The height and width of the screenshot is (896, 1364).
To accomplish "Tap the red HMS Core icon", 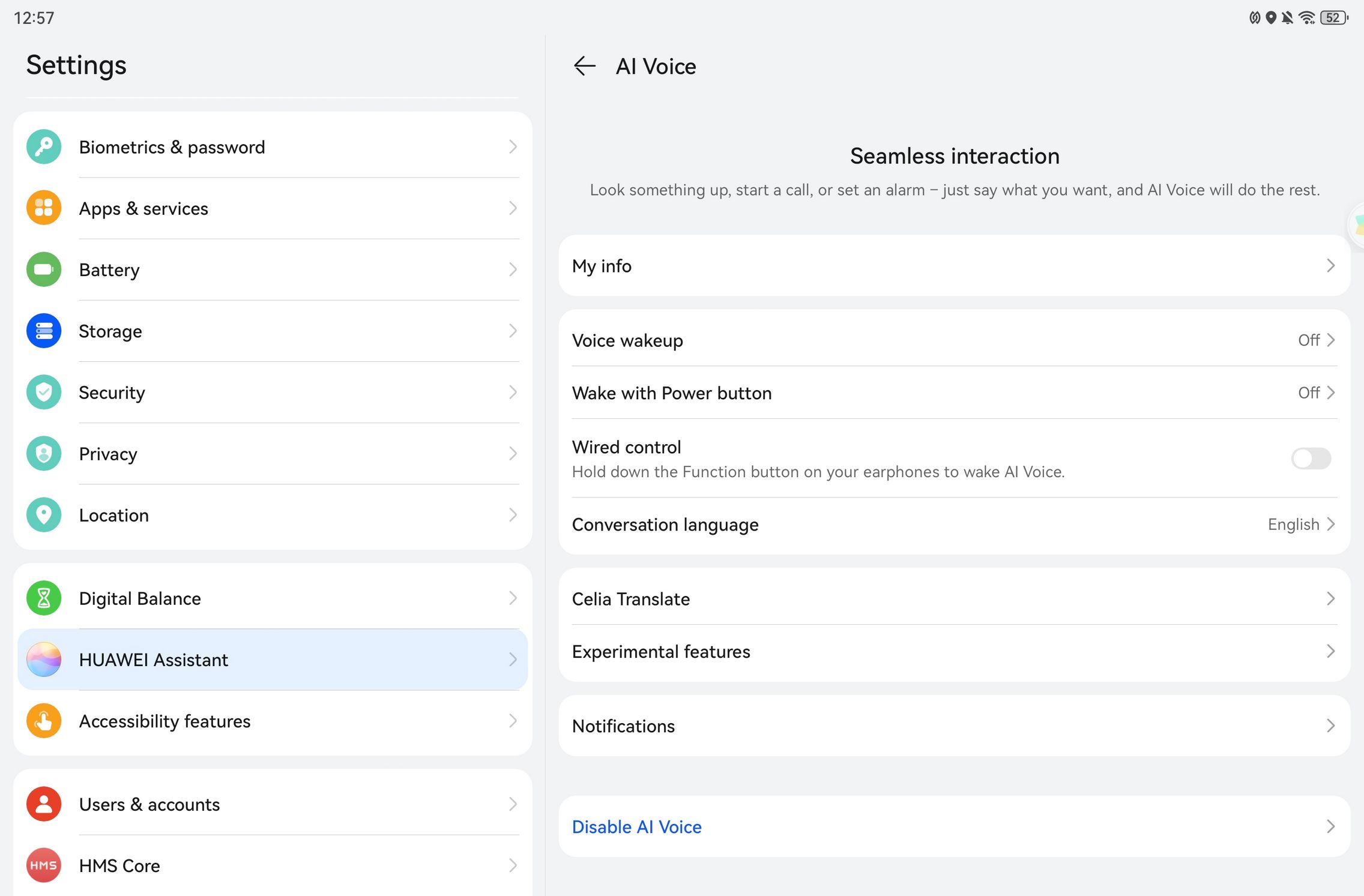I will (x=44, y=865).
